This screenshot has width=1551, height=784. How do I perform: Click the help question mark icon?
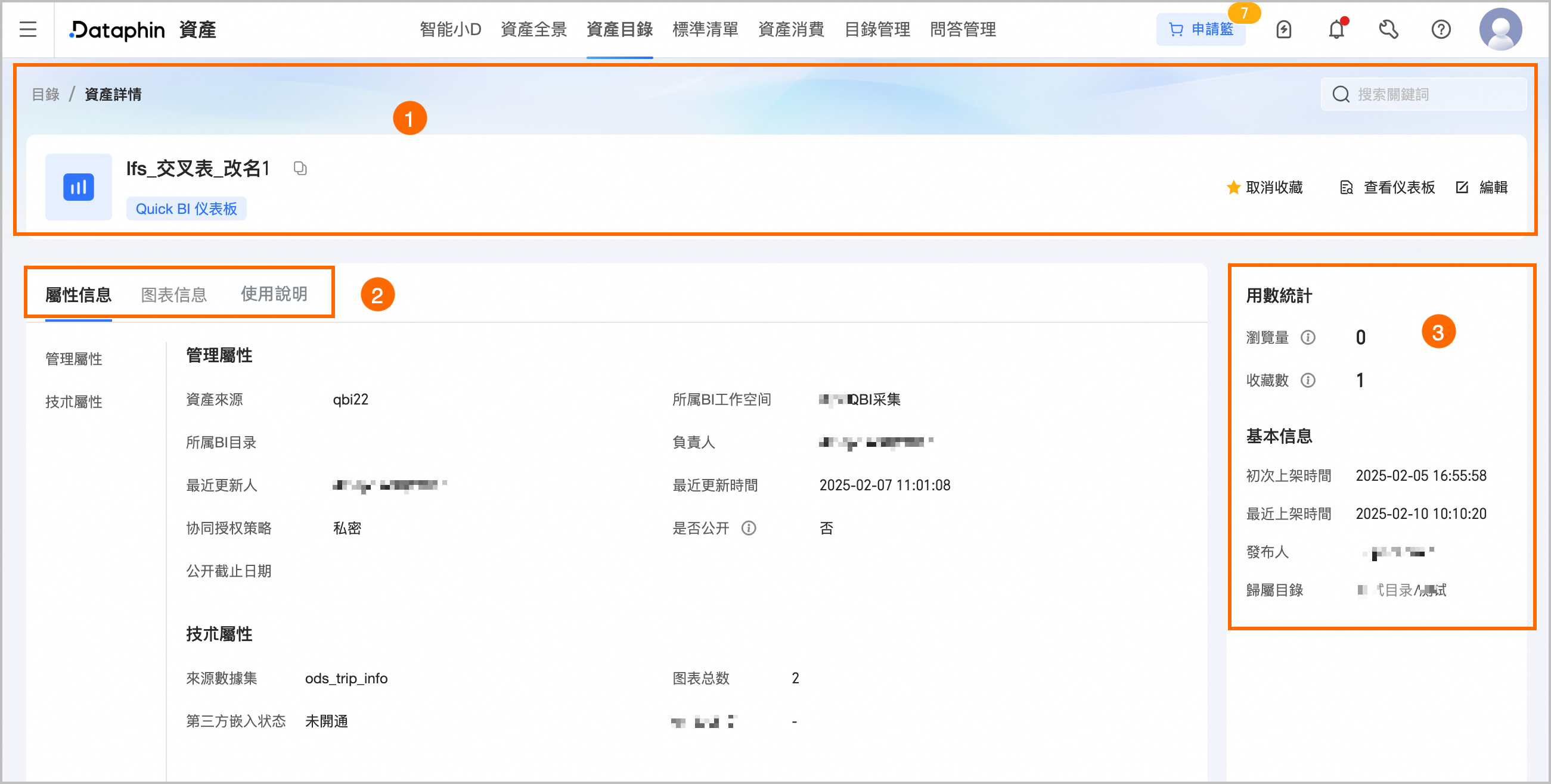point(1441,29)
